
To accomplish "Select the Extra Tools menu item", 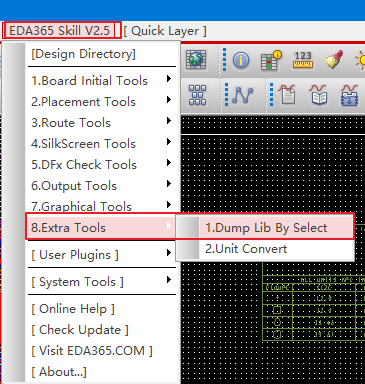I will pyautogui.click(x=101, y=227).
